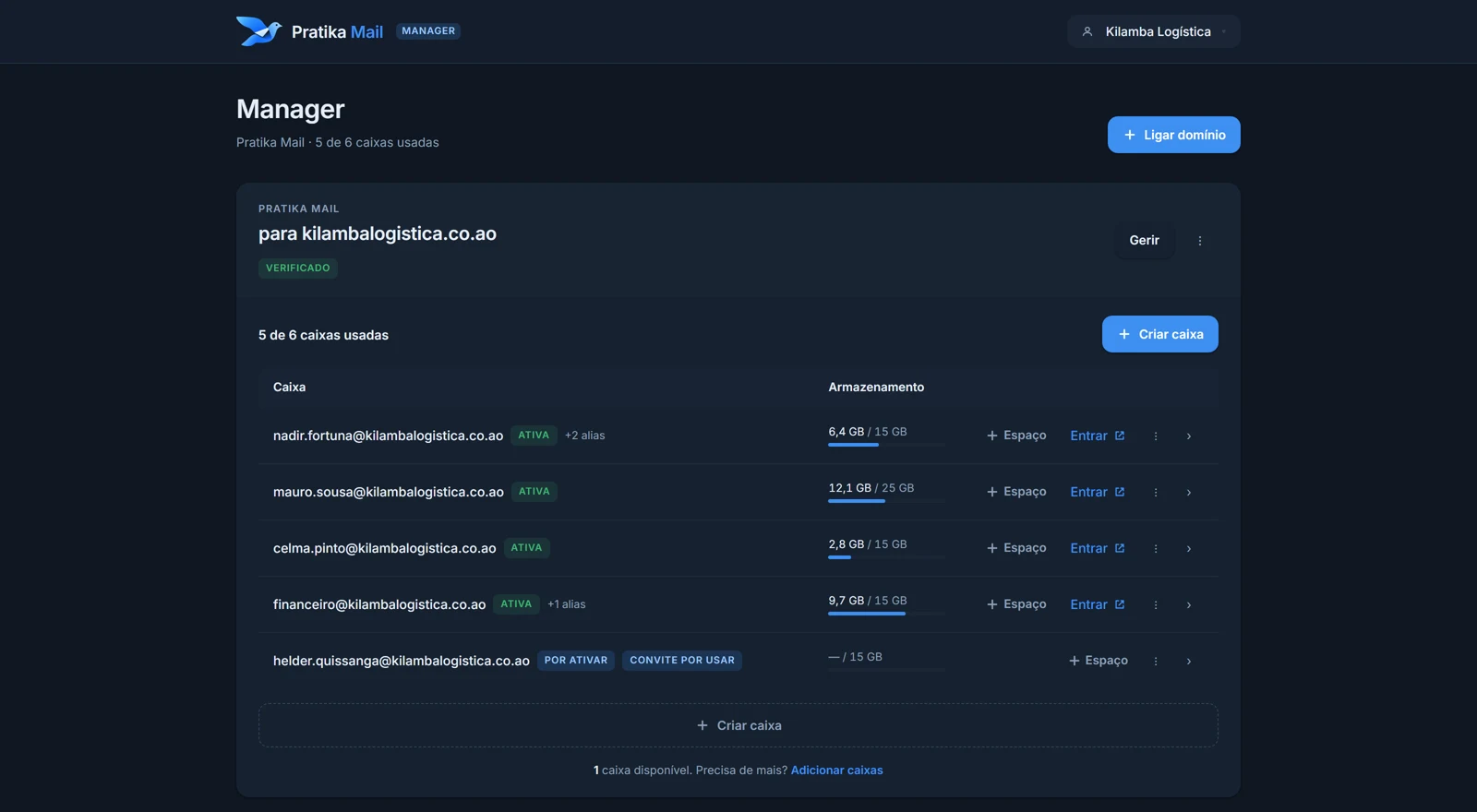Click the dashed Criar caixa row
This screenshot has height=812, width=1477.
[738, 725]
